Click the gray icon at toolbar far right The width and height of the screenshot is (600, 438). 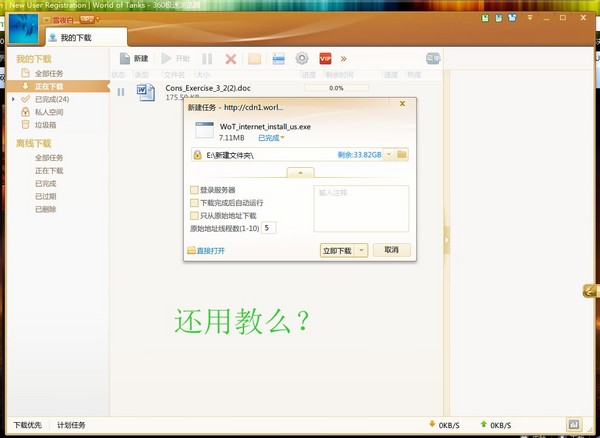point(433,59)
